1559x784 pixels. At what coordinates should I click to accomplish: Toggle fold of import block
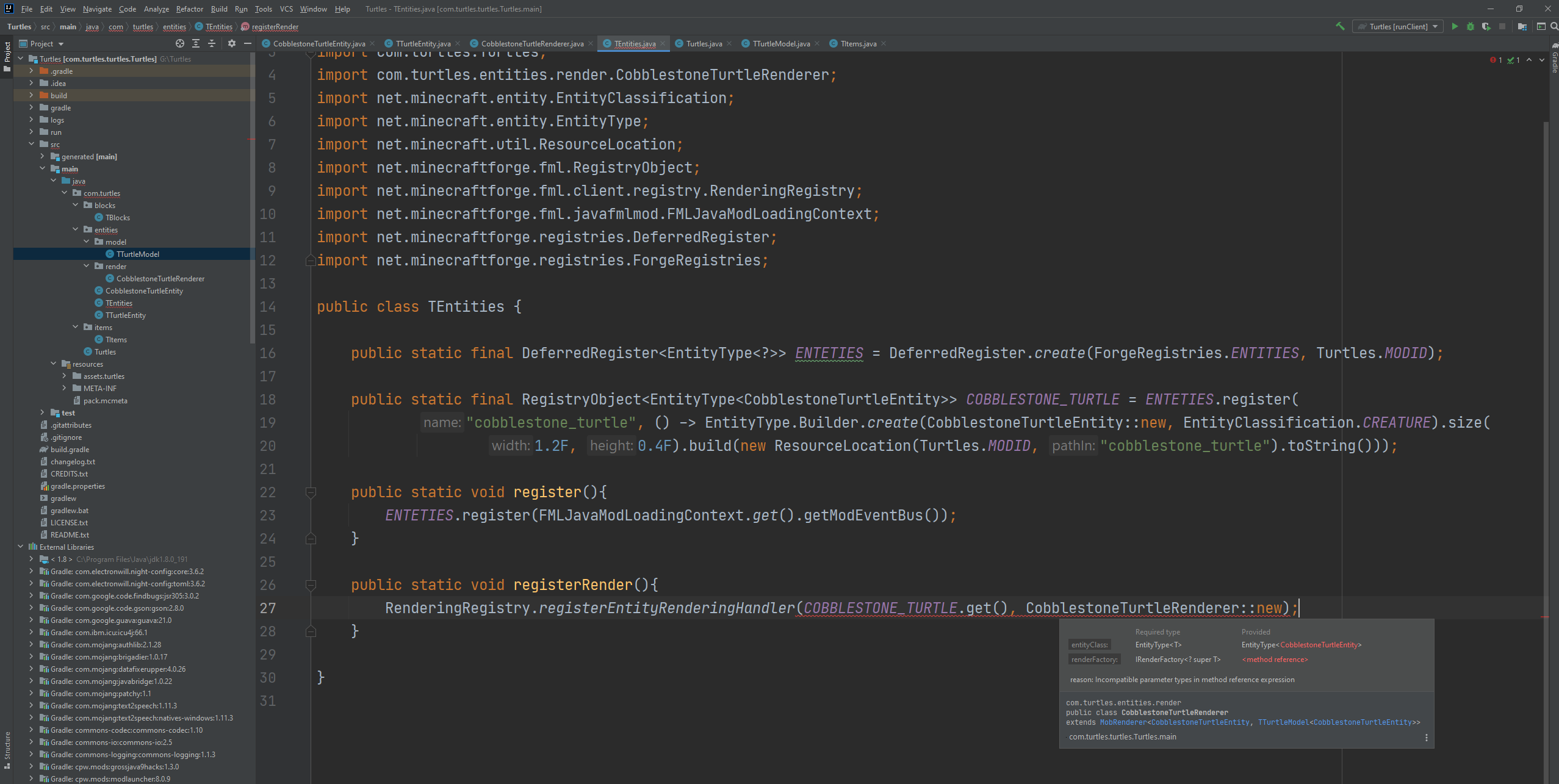(x=311, y=261)
